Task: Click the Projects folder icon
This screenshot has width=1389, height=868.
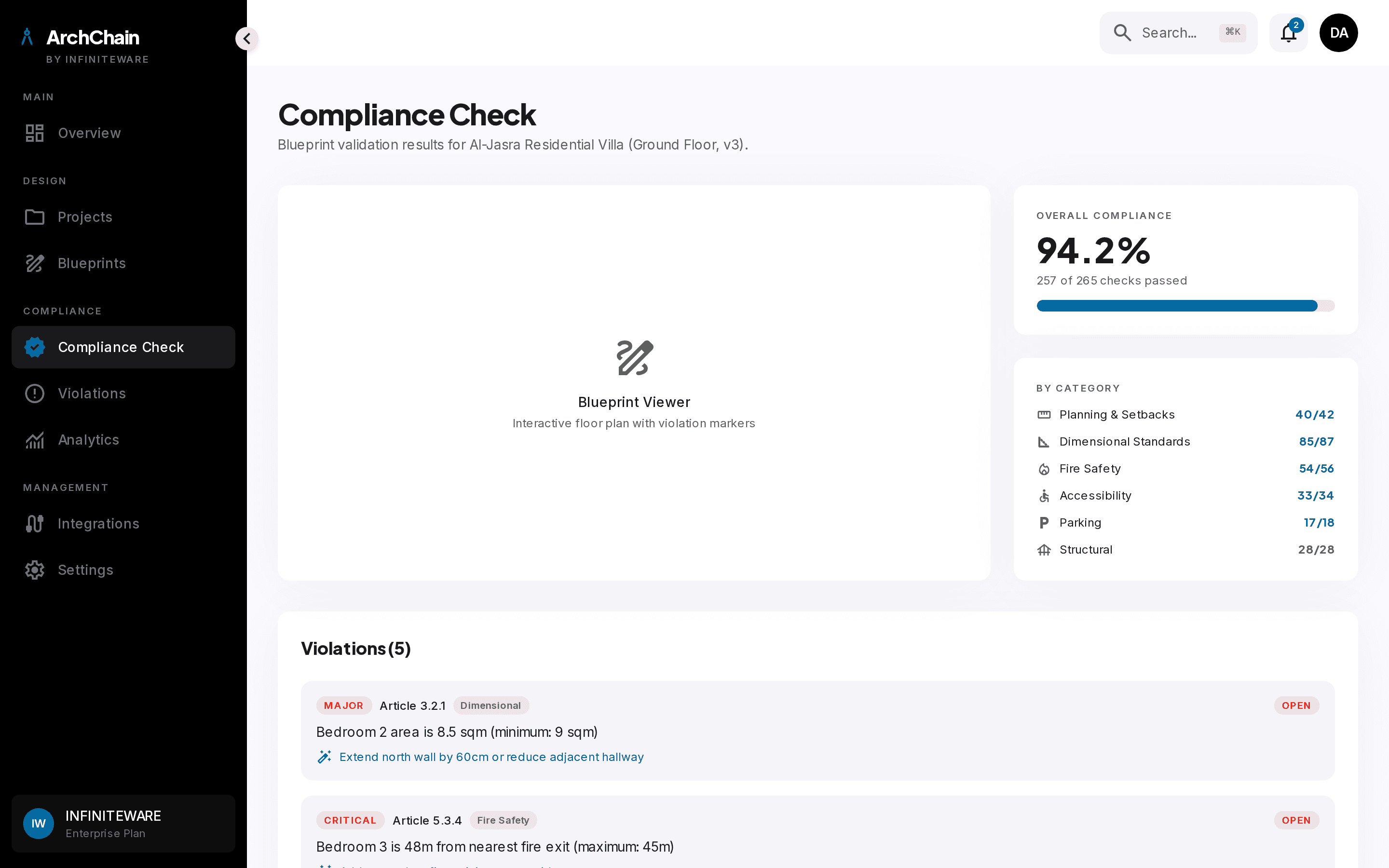Action: click(x=34, y=217)
